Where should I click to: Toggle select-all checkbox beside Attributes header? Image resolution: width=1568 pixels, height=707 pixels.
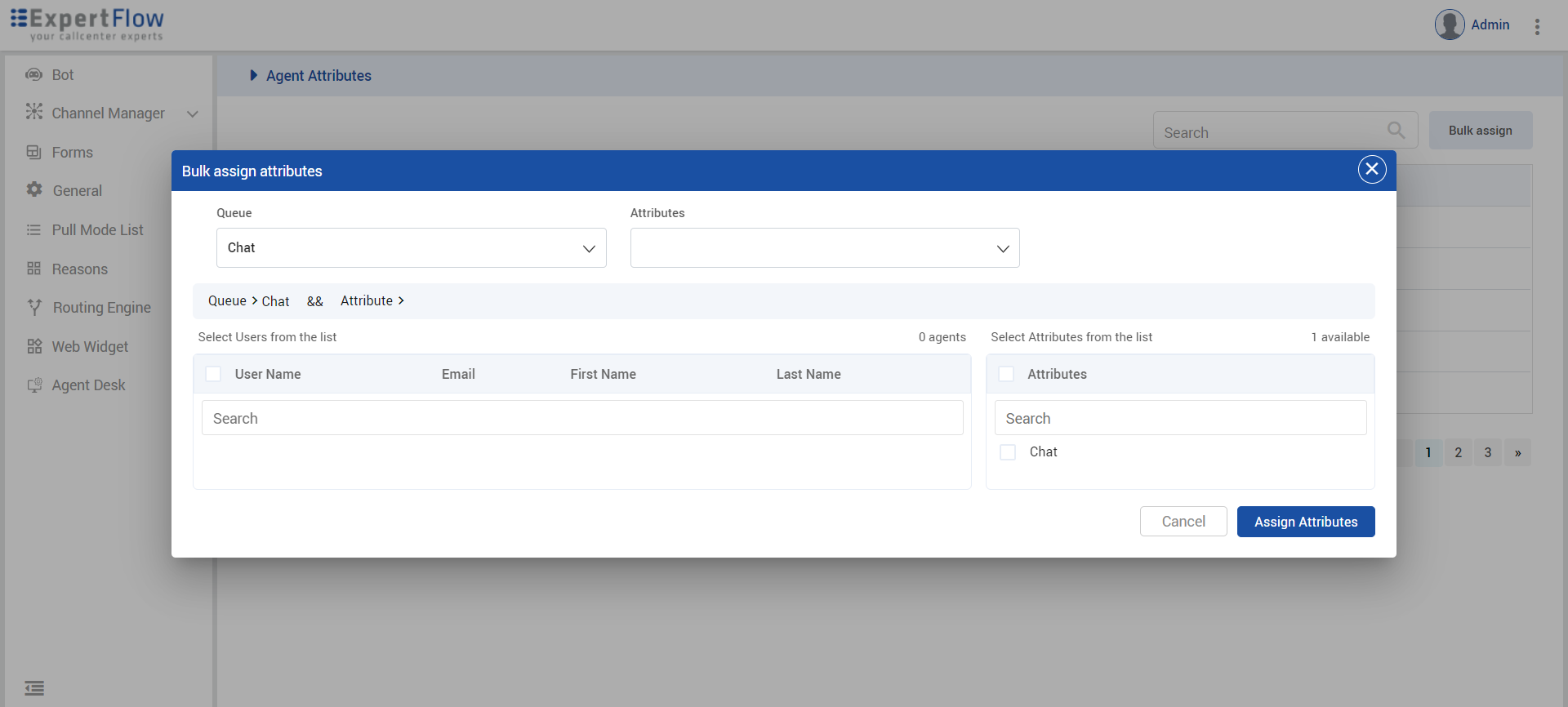point(1006,374)
